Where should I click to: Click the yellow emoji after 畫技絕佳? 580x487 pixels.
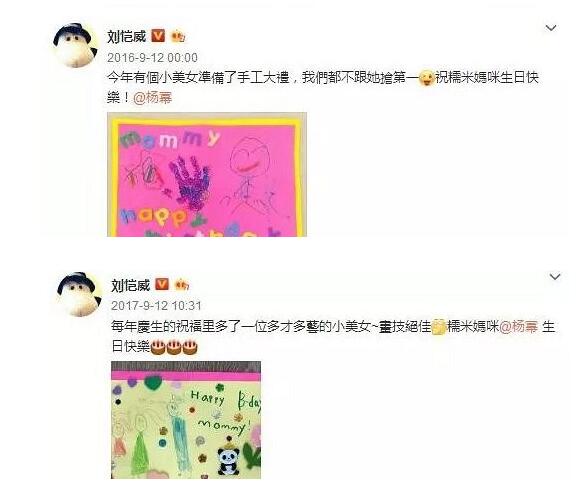tap(439, 327)
